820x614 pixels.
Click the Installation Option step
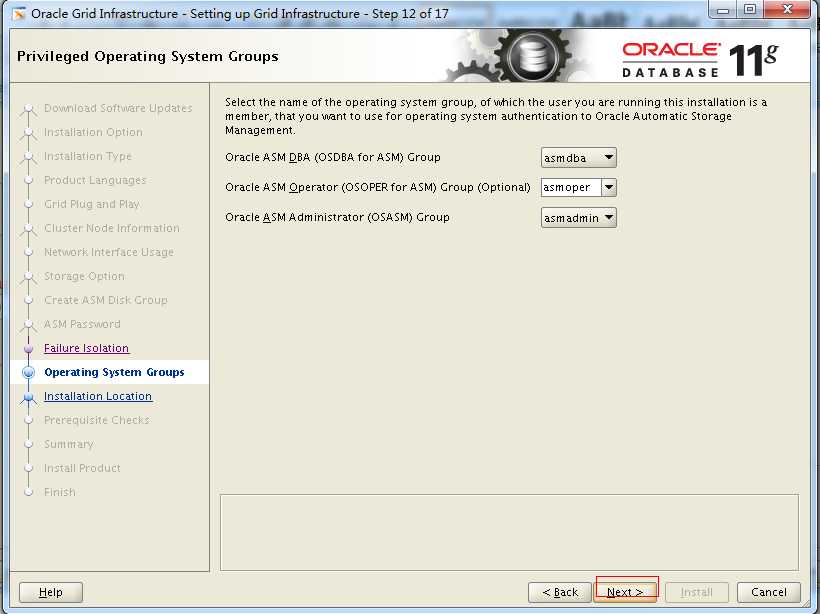coord(93,132)
